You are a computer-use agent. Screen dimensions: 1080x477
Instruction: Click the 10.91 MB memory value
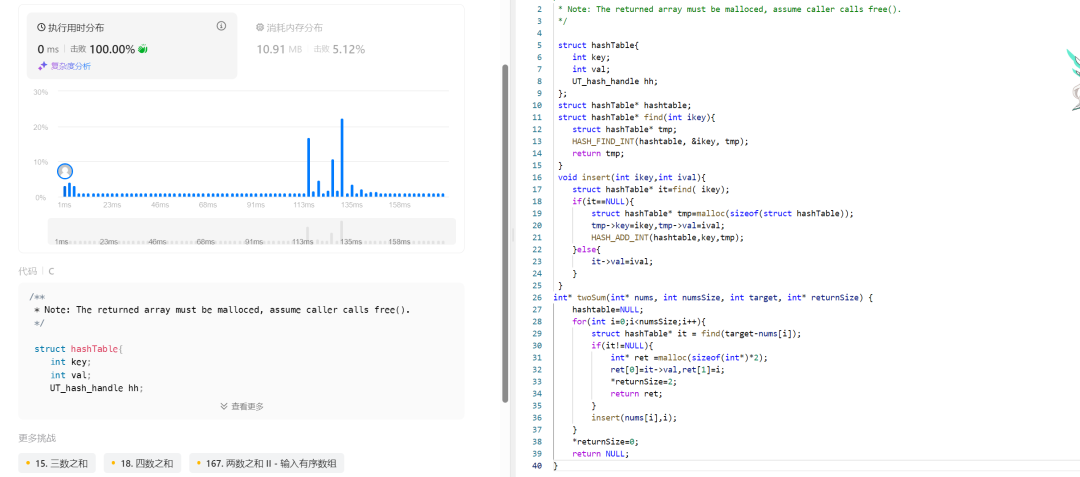[x=279, y=49]
